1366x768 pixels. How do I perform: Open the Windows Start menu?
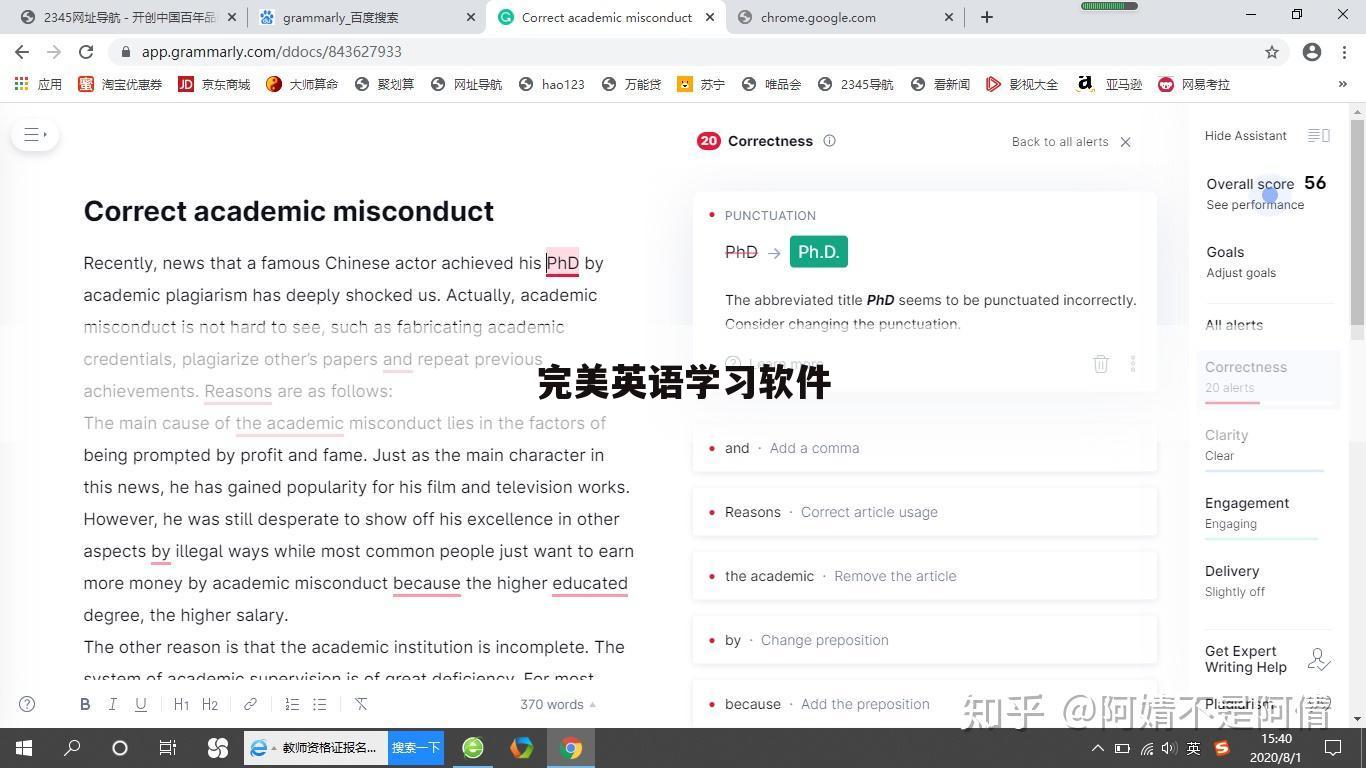coord(24,747)
